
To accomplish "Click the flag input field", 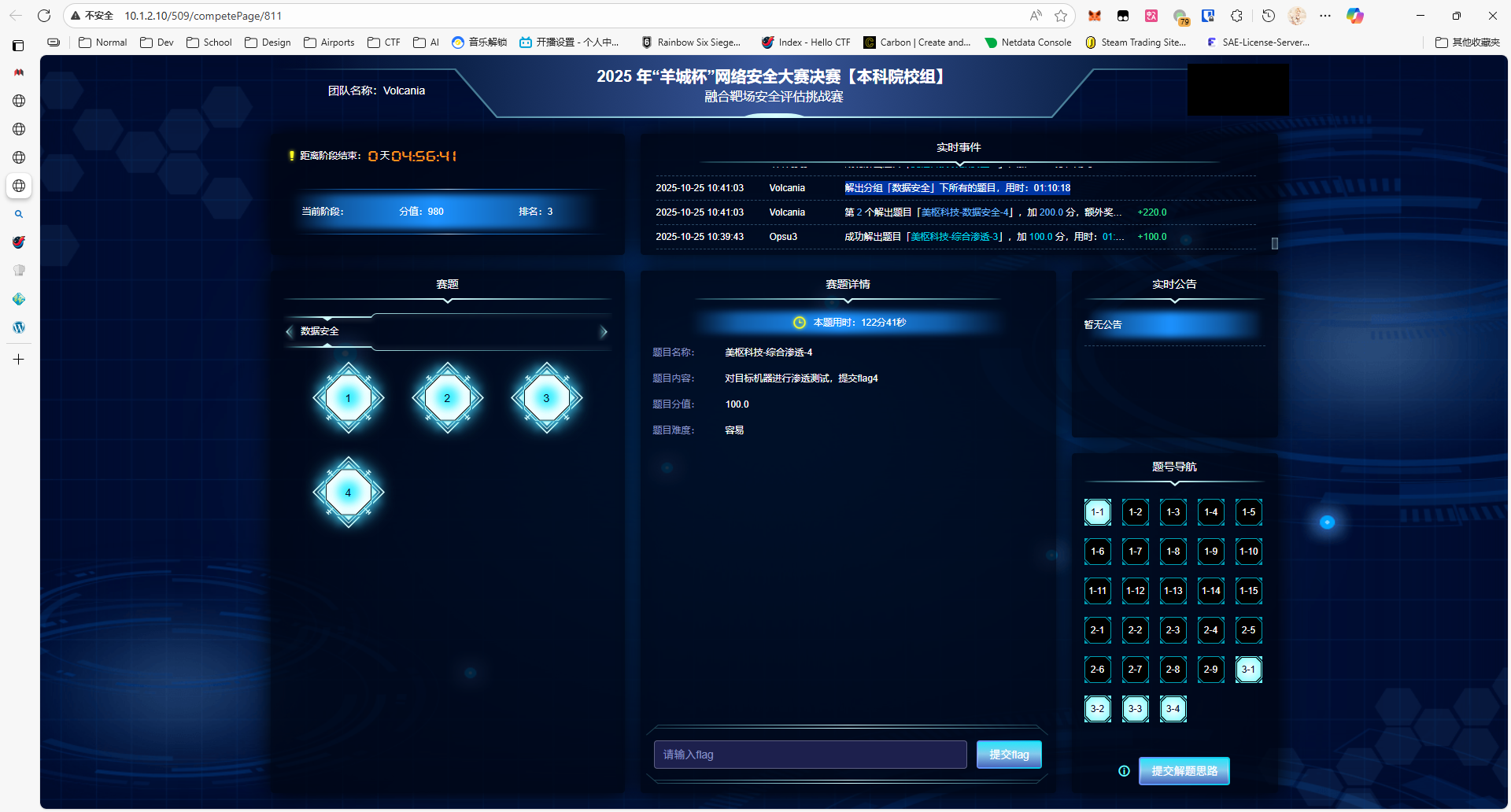I will click(x=810, y=755).
